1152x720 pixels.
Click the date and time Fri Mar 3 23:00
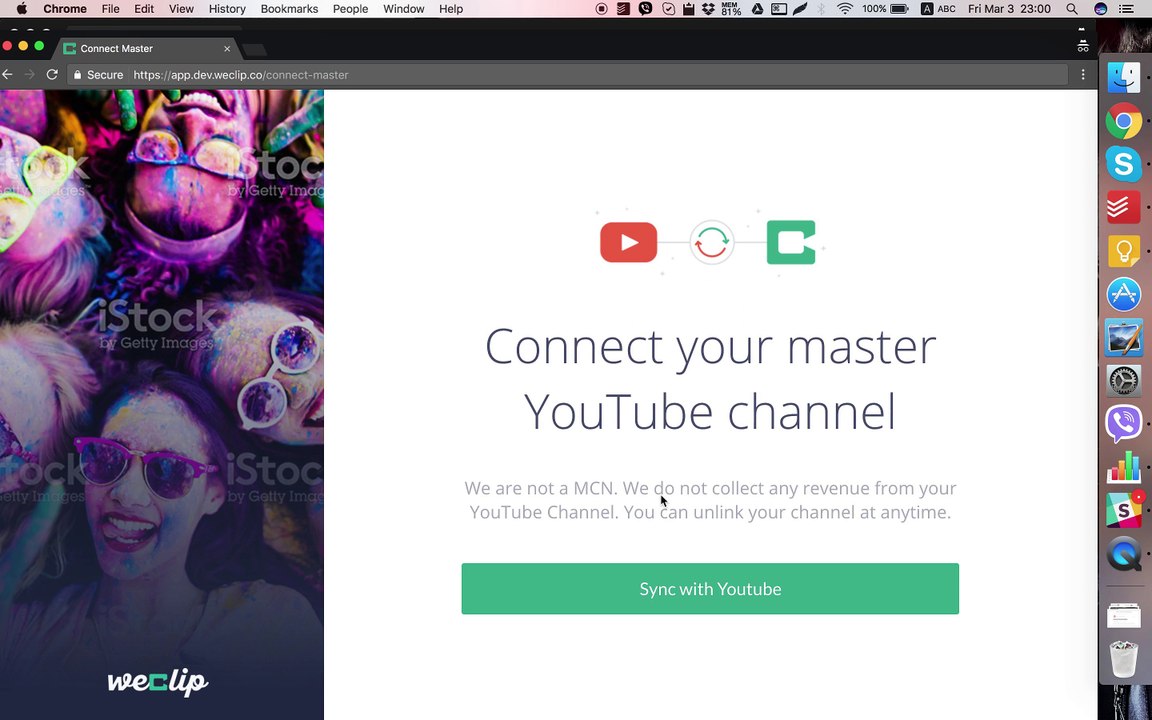[x=1009, y=9]
